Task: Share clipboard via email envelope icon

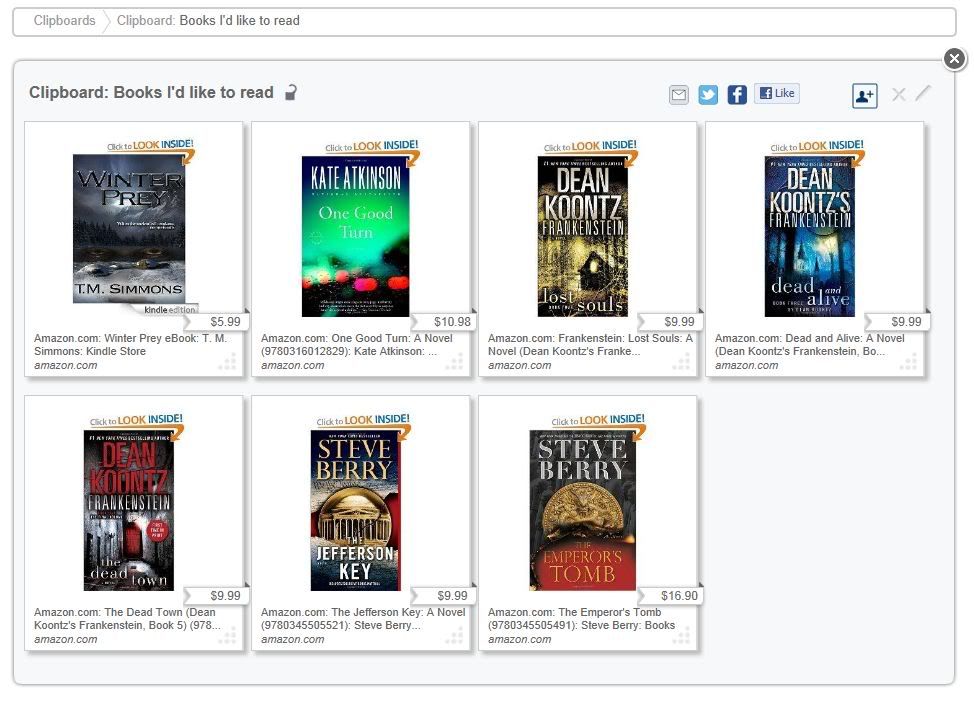Action: tap(679, 95)
